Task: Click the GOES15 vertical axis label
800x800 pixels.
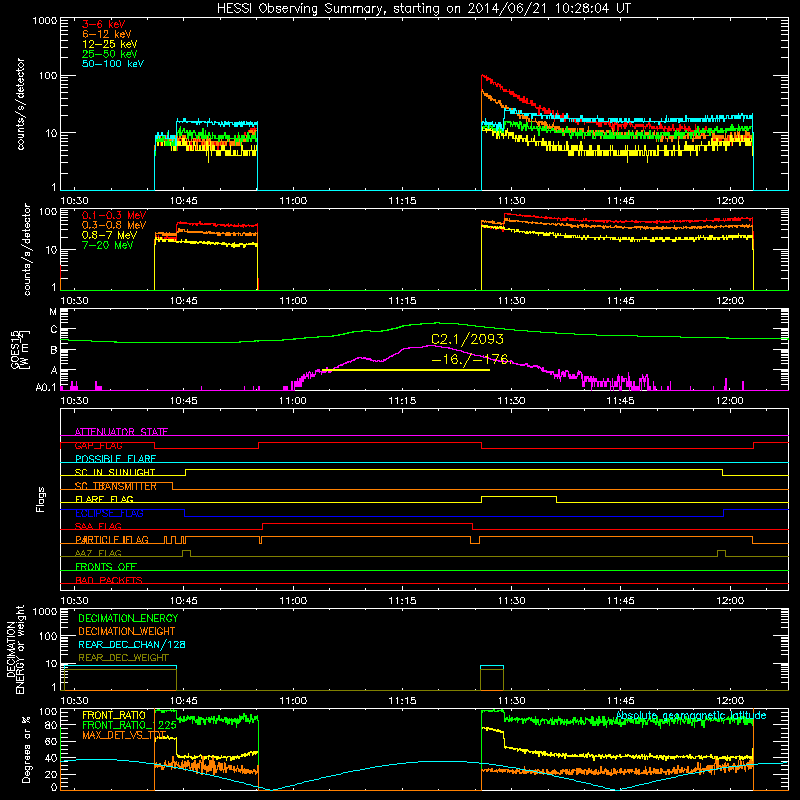Action: click(19, 350)
